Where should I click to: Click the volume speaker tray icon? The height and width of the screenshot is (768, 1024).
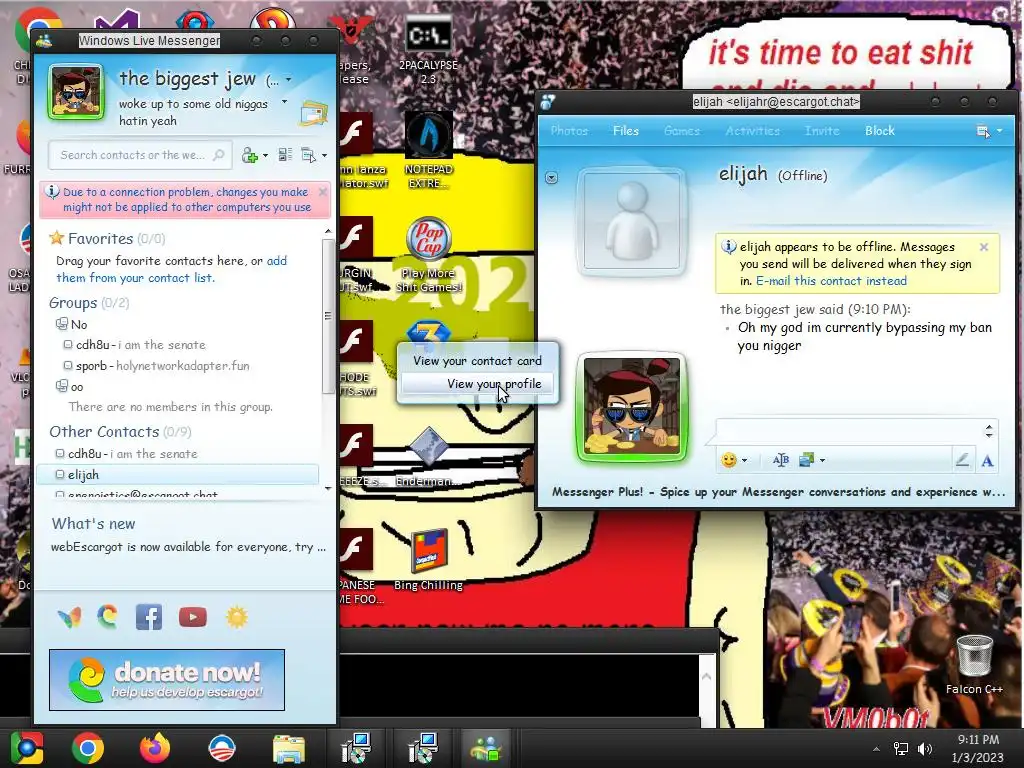[925, 748]
